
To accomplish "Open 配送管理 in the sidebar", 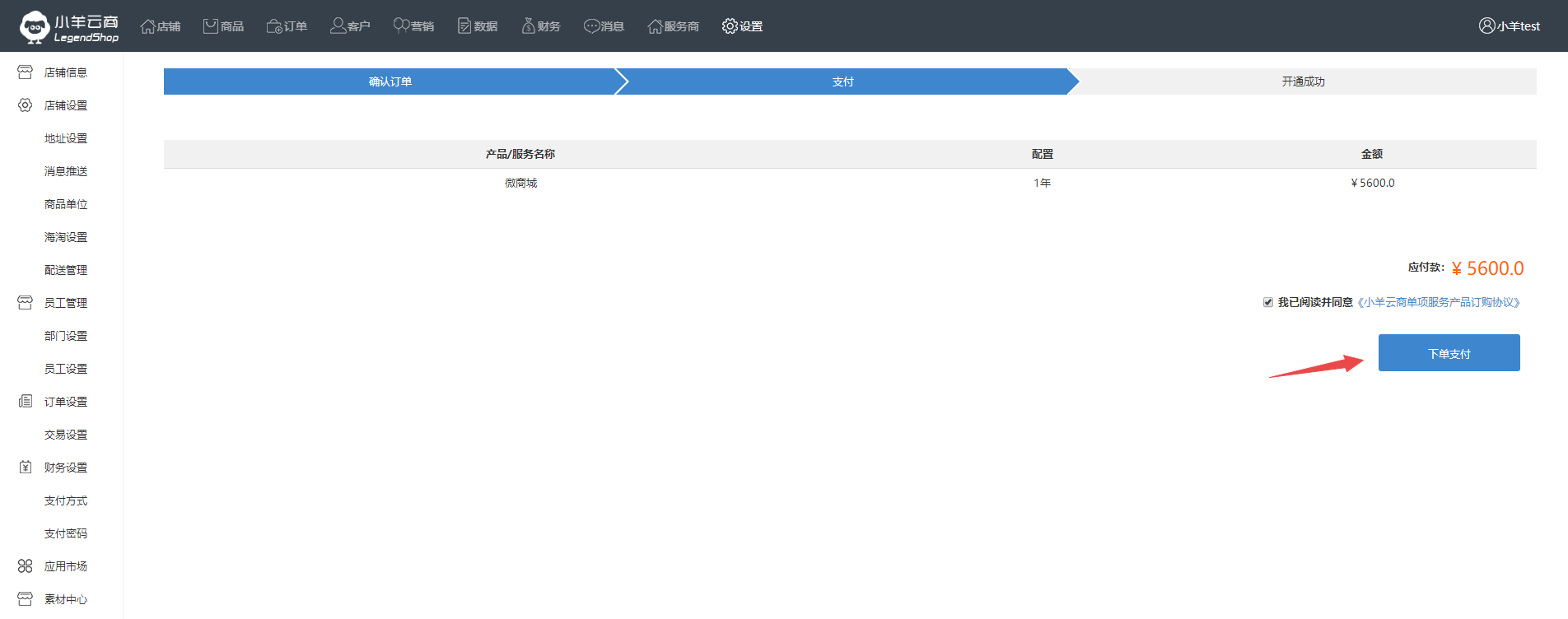I will point(66,270).
